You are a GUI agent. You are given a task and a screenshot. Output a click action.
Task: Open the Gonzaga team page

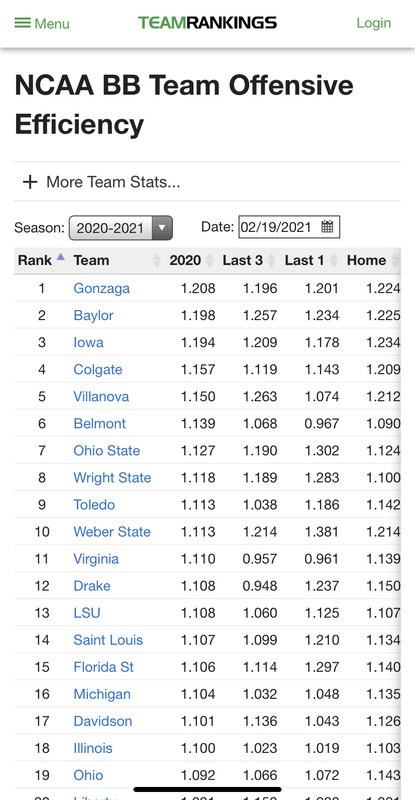(x=102, y=288)
